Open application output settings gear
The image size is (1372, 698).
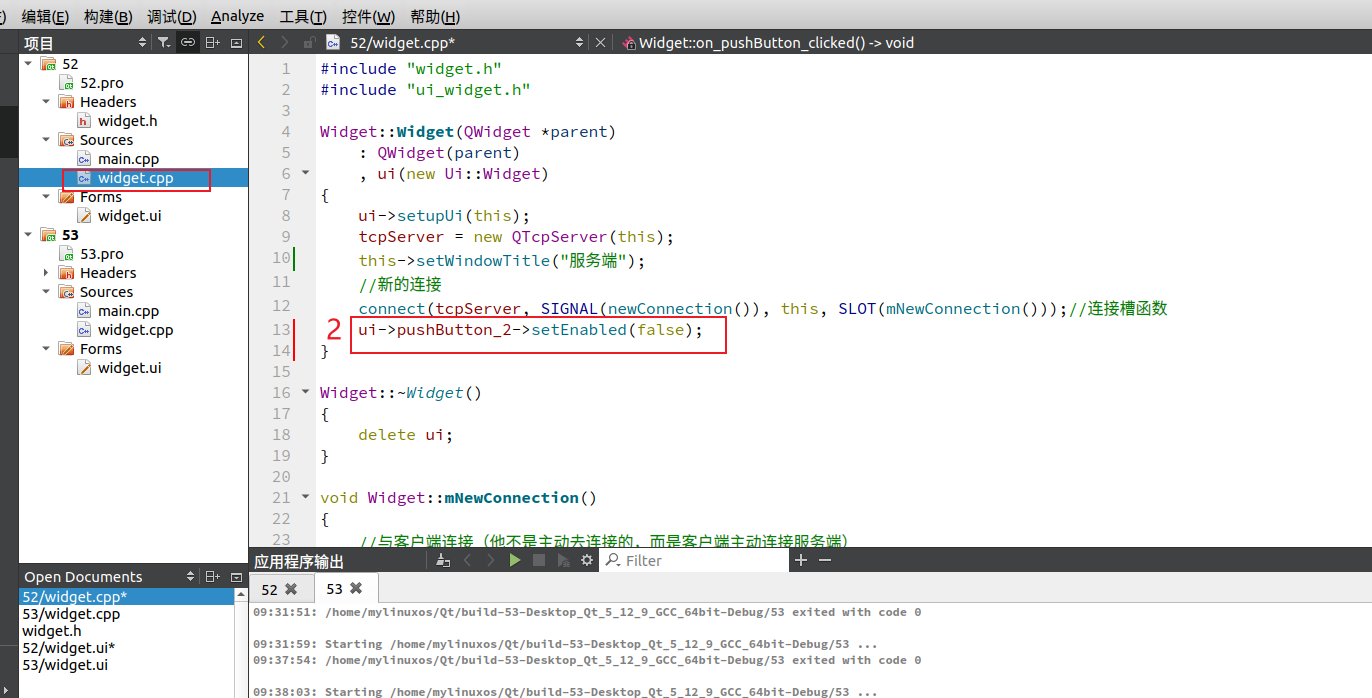(x=587, y=561)
